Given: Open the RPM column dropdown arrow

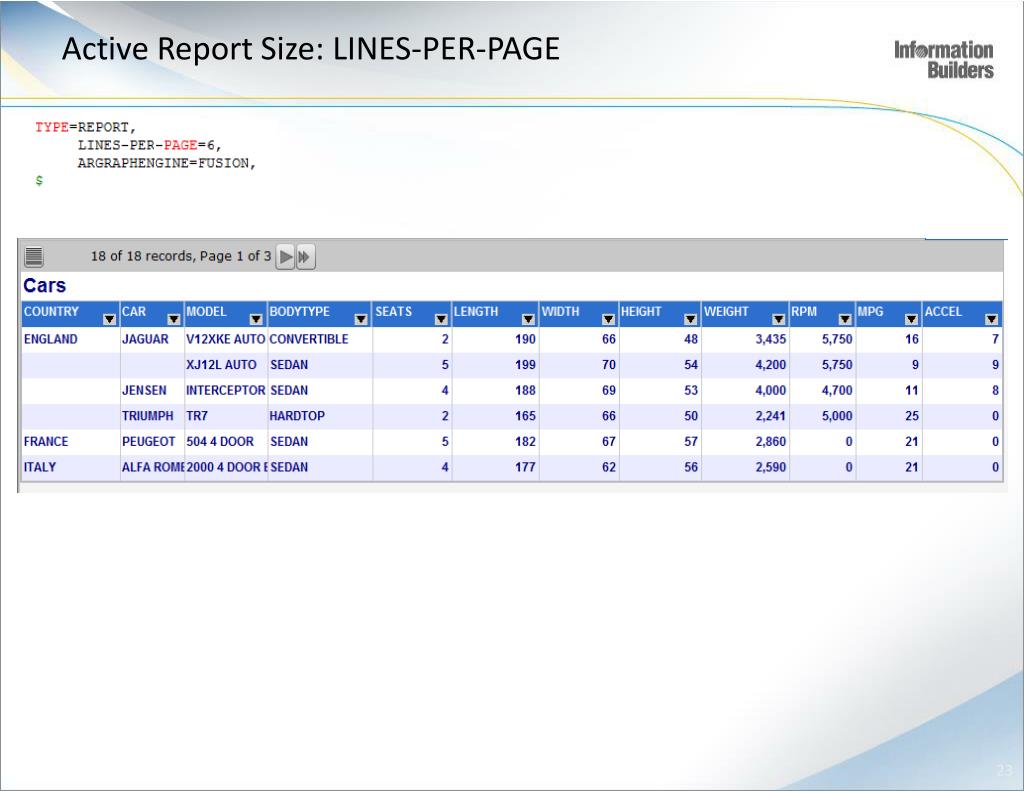Looking at the screenshot, I should tap(845, 319).
